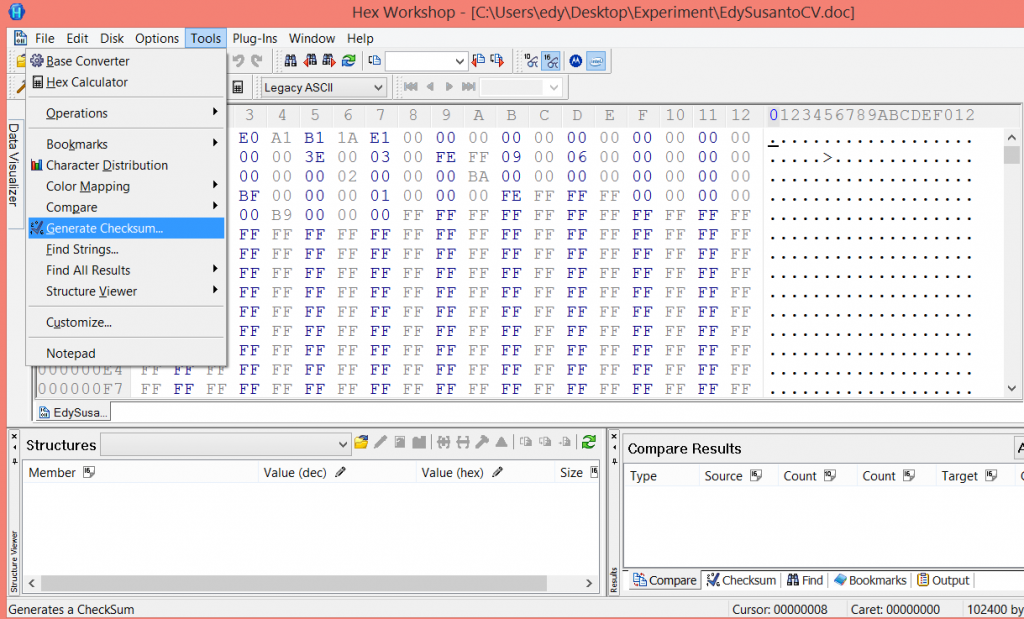Enable Intel byte ordering
The width and height of the screenshot is (1024, 619).
pyautogui.click(x=595, y=61)
